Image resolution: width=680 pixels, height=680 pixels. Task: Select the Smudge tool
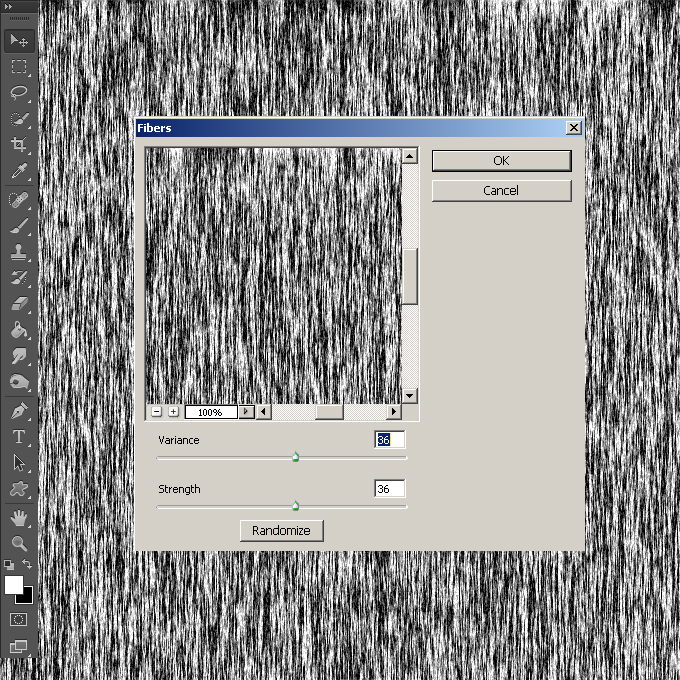(x=19, y=356)
